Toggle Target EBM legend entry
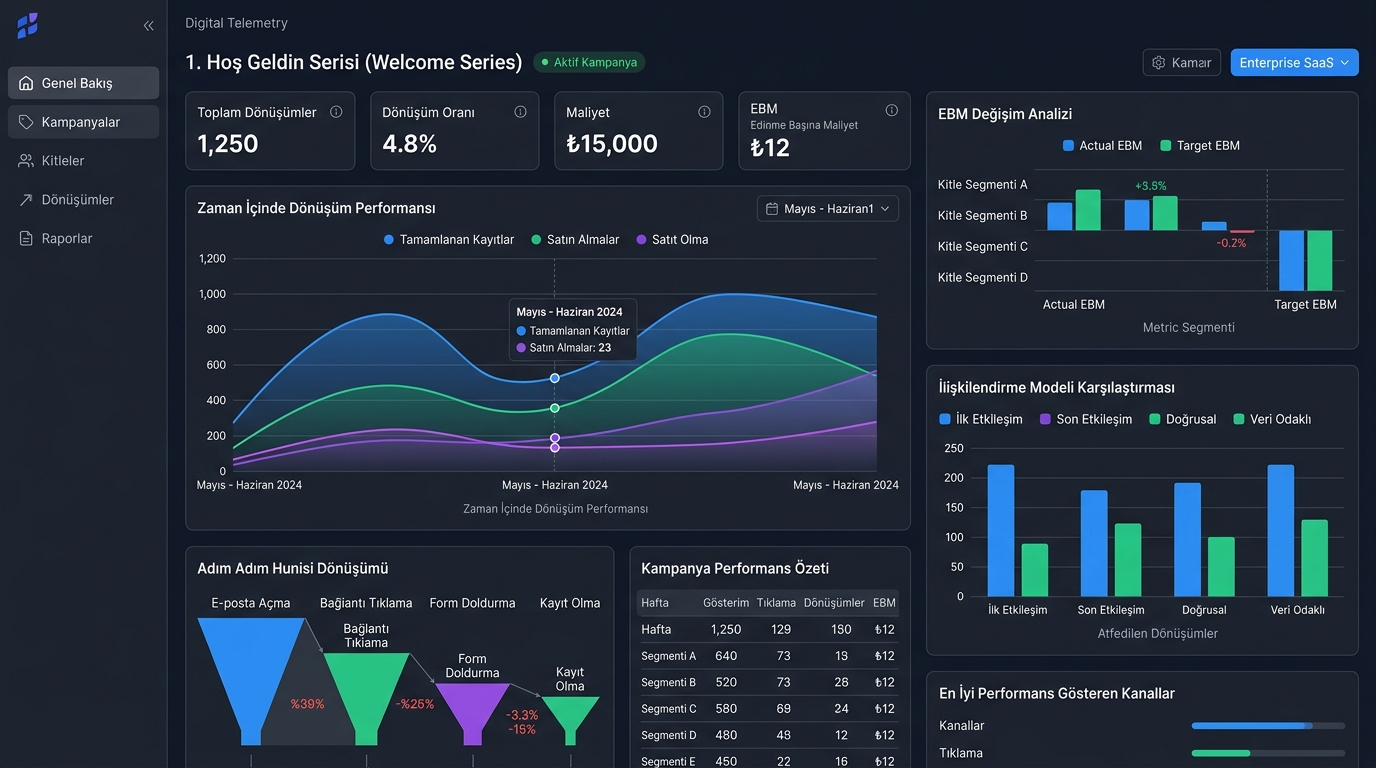The width and height of the screenshot is (1376, 768). pos(1200,146)
